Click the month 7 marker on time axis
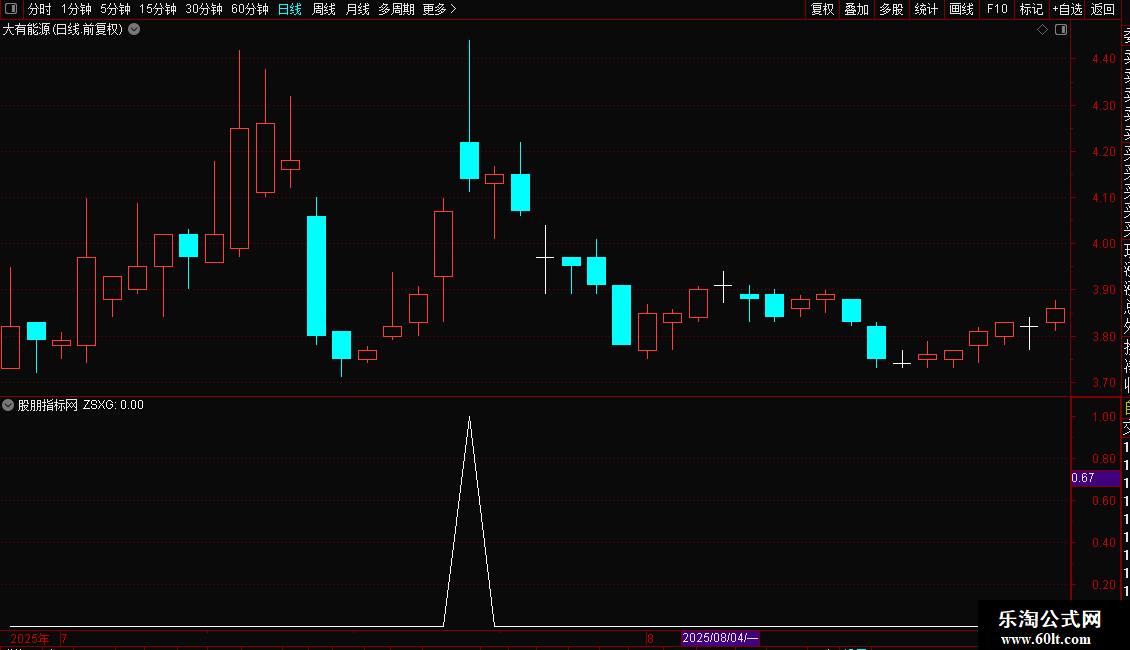 (x=64, y=638)
